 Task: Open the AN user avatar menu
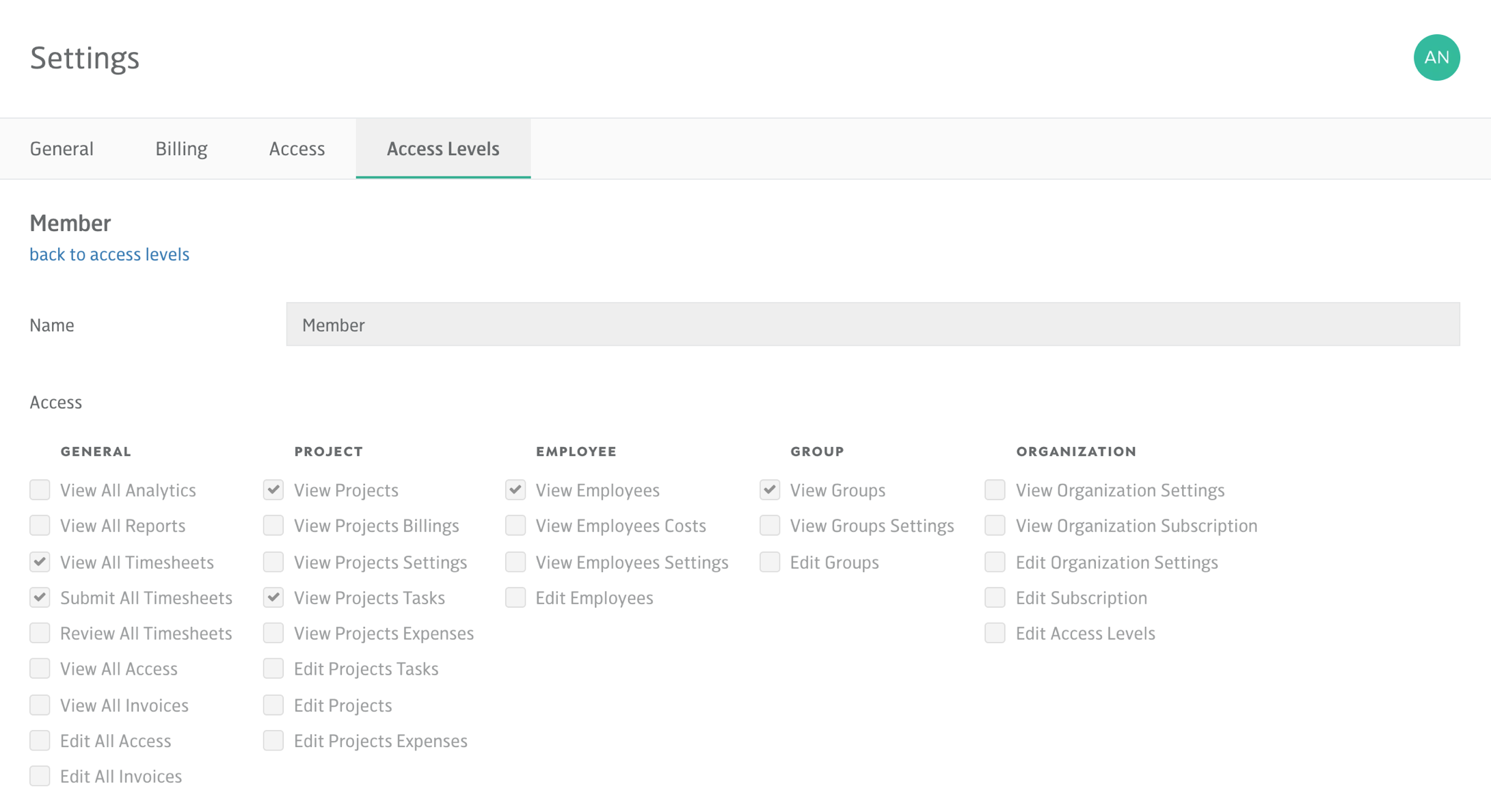[x=1436, y=57]
